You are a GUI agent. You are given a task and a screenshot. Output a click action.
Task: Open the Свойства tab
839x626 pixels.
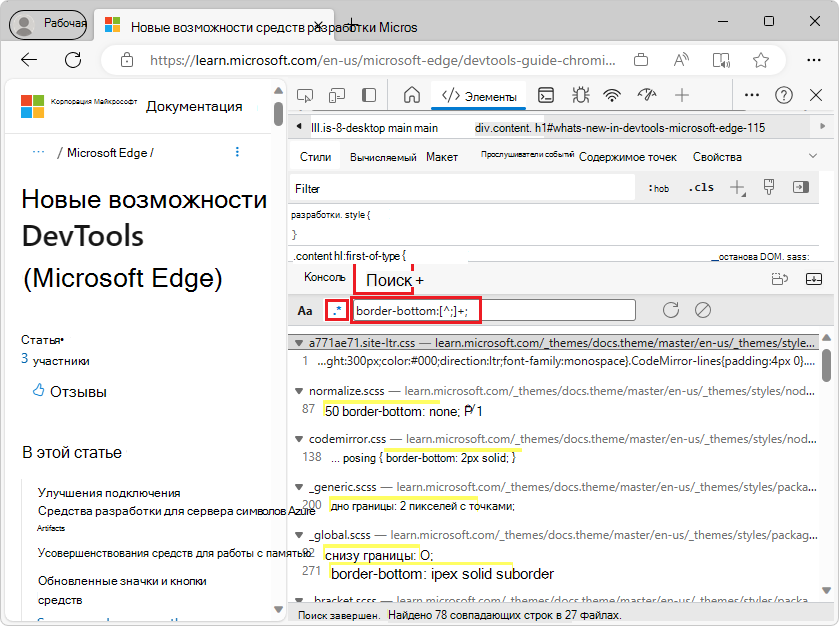point(717,157)
